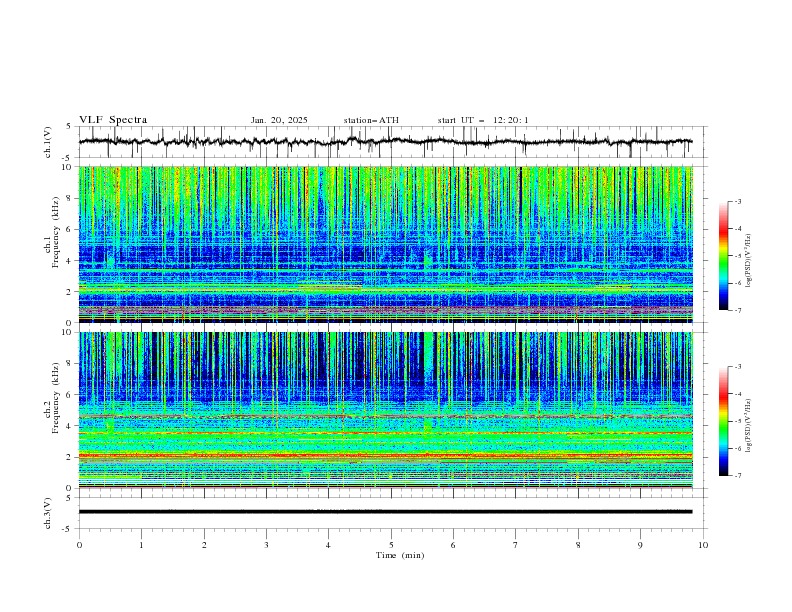Click the "-7" label on ch.1 color bar
Screen dimensions: 792x612
click(737, 310)
